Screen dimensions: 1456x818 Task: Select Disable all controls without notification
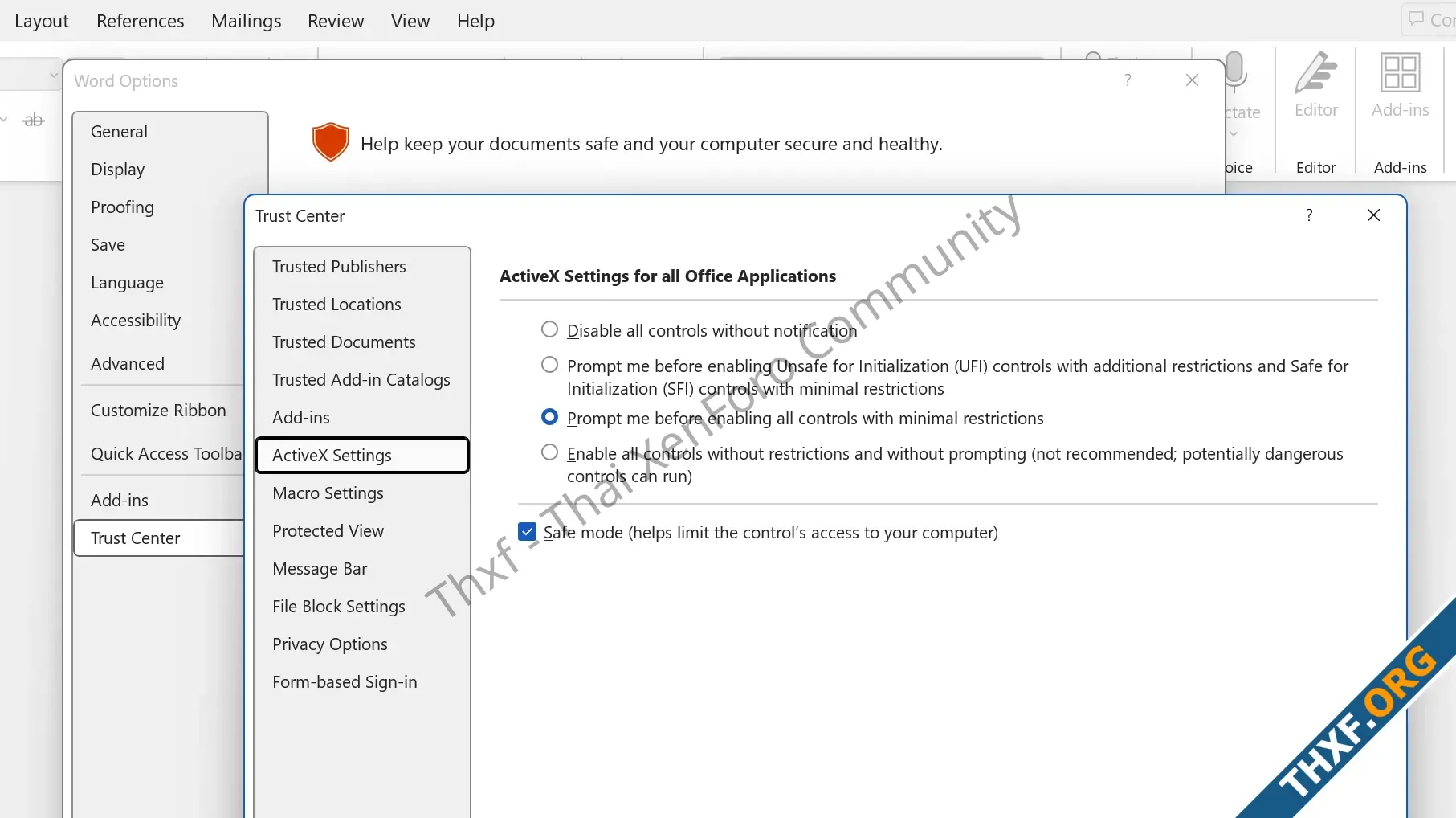[549, 329]
